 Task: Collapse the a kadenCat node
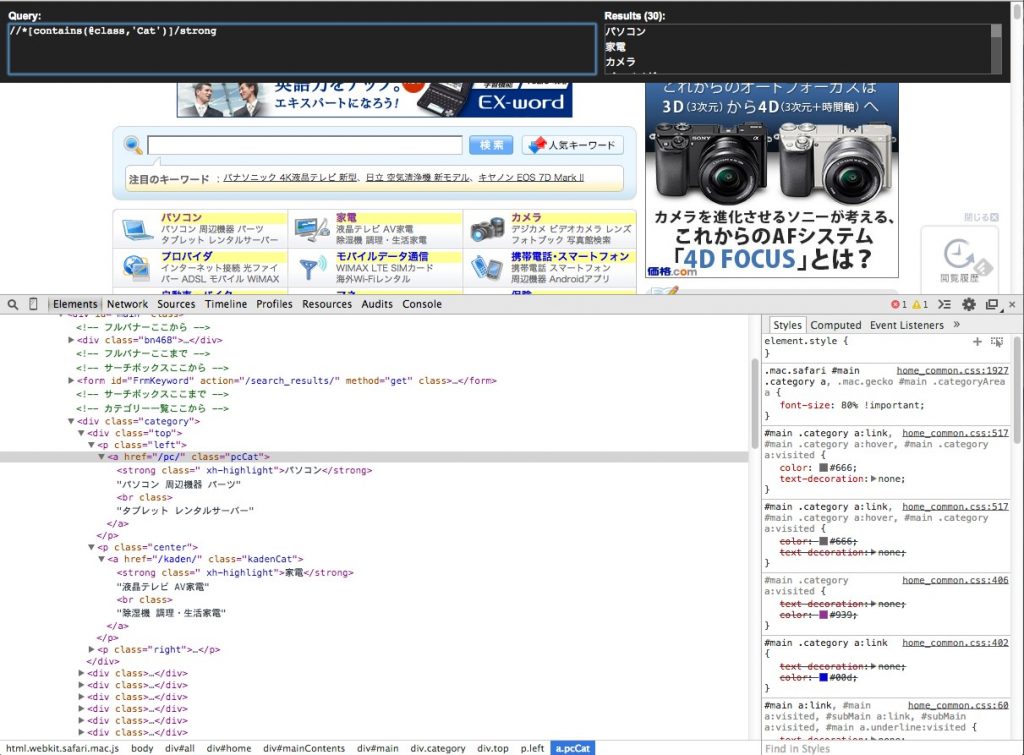[101, 559]
